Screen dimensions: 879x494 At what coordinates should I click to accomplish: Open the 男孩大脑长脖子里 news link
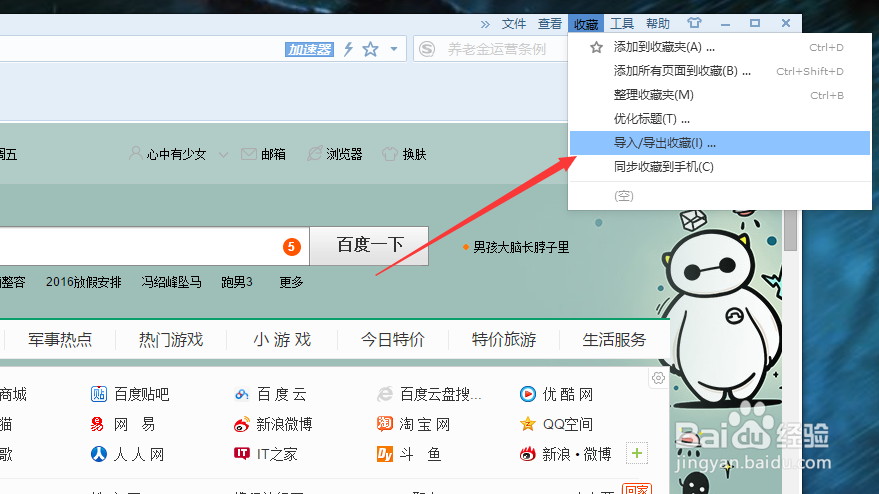point(521,247)
